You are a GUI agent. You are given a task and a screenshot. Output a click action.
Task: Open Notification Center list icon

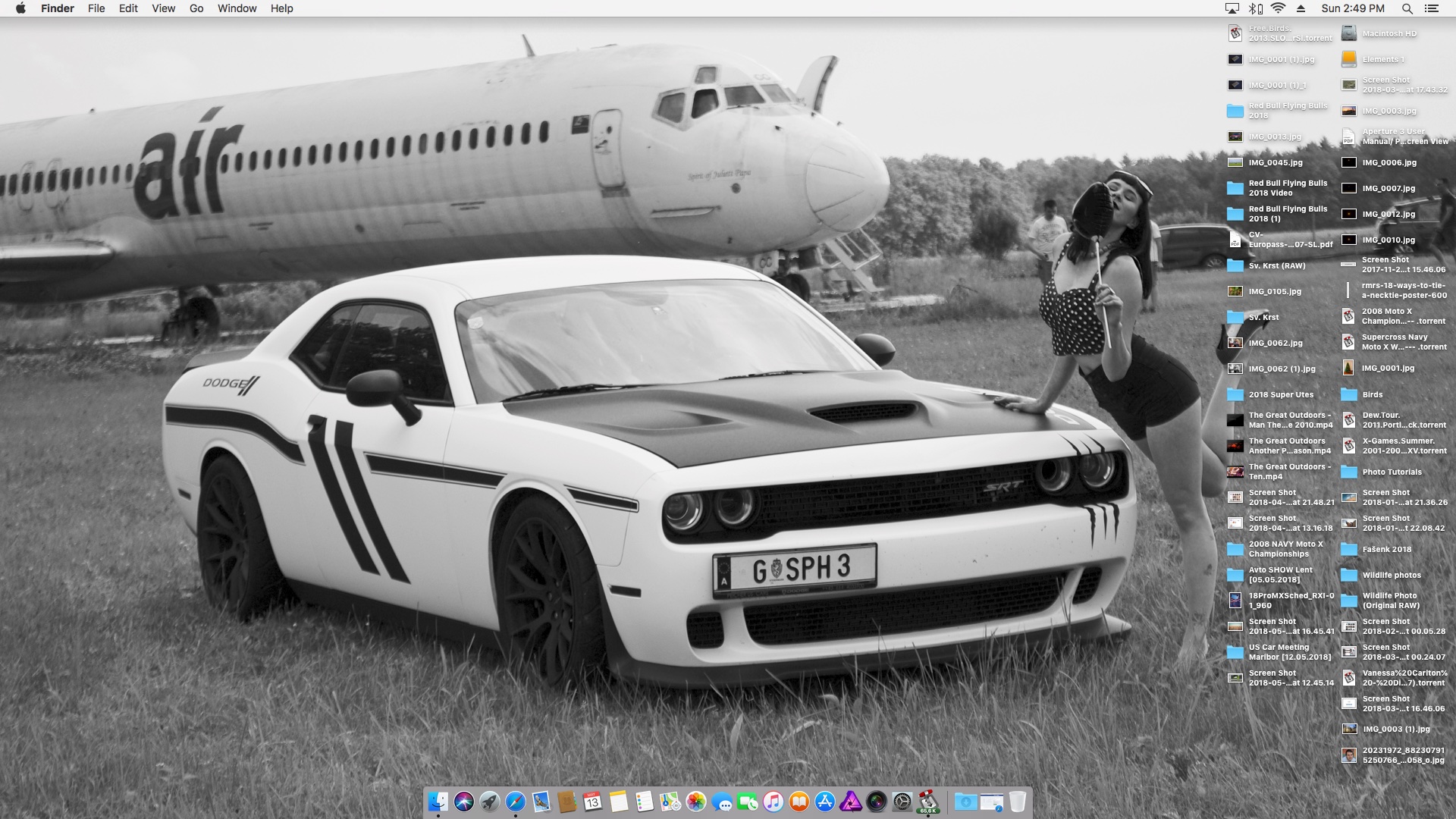pyautogui.click(x=1432, y=8)
